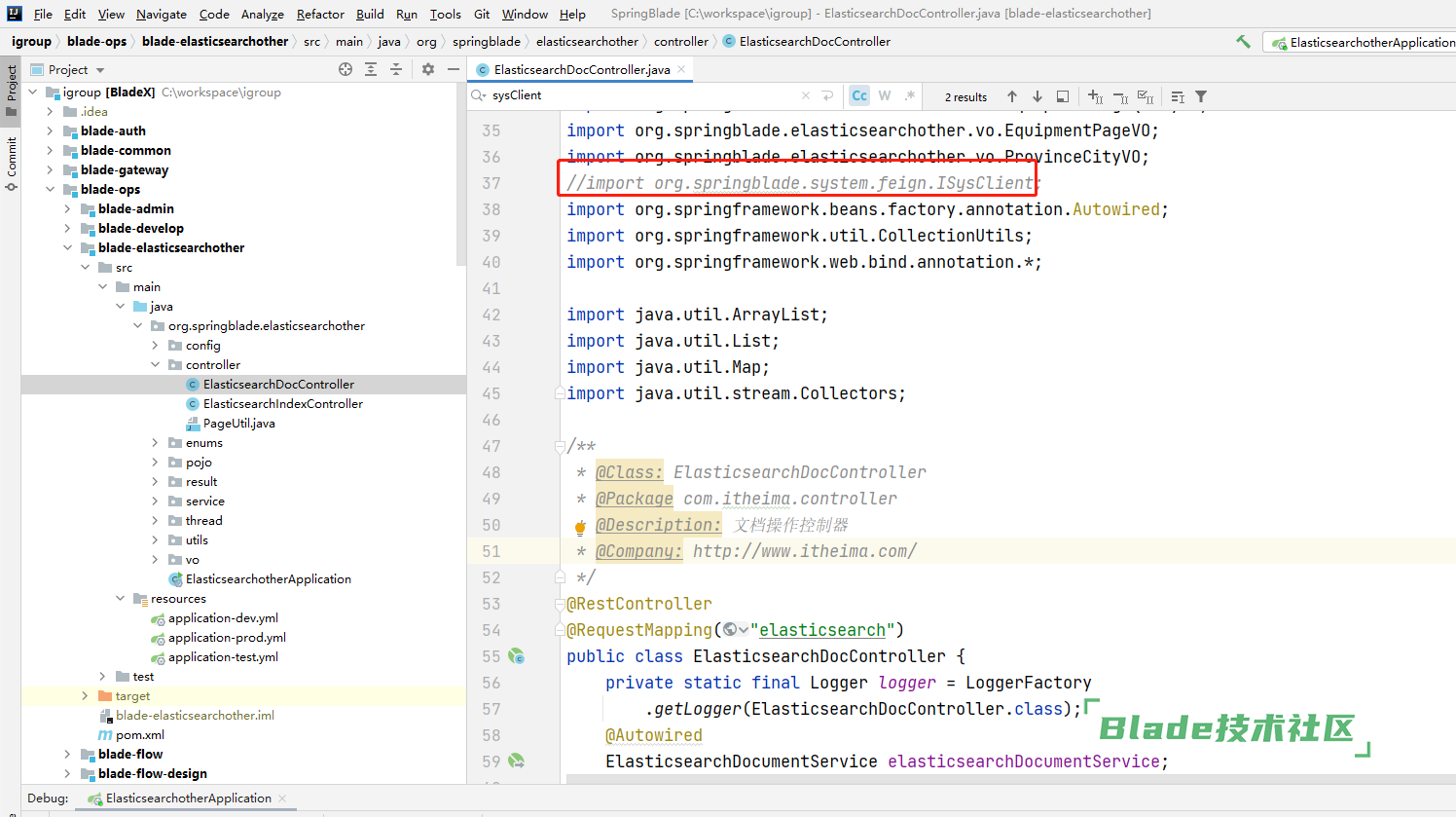Toggle Regex option in find bar
Image resolution: width=1456 pixels, height=817 pixels.
(x=910, y=95)
